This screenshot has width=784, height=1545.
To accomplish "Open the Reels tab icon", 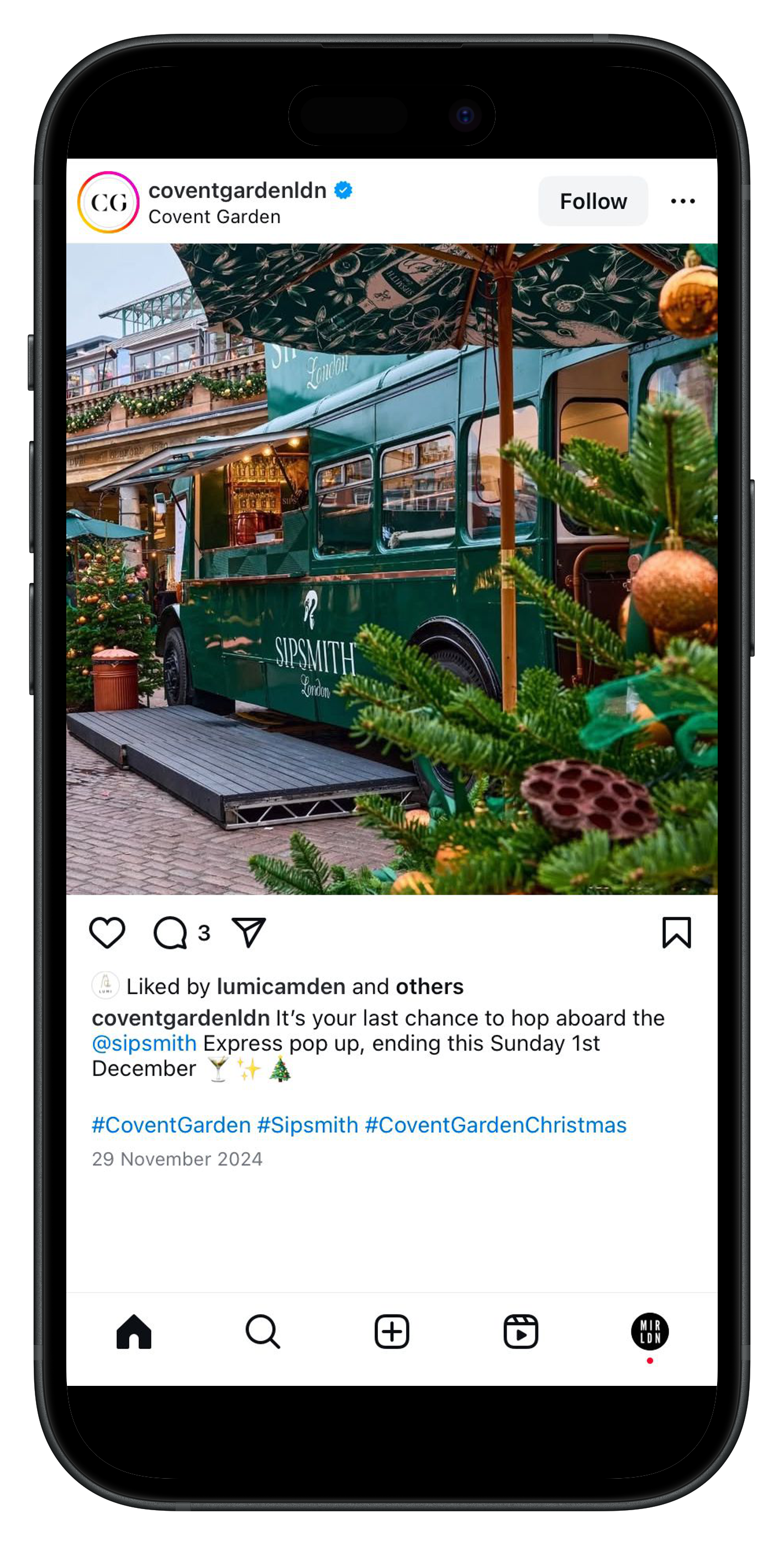I will pos(520,1332).
